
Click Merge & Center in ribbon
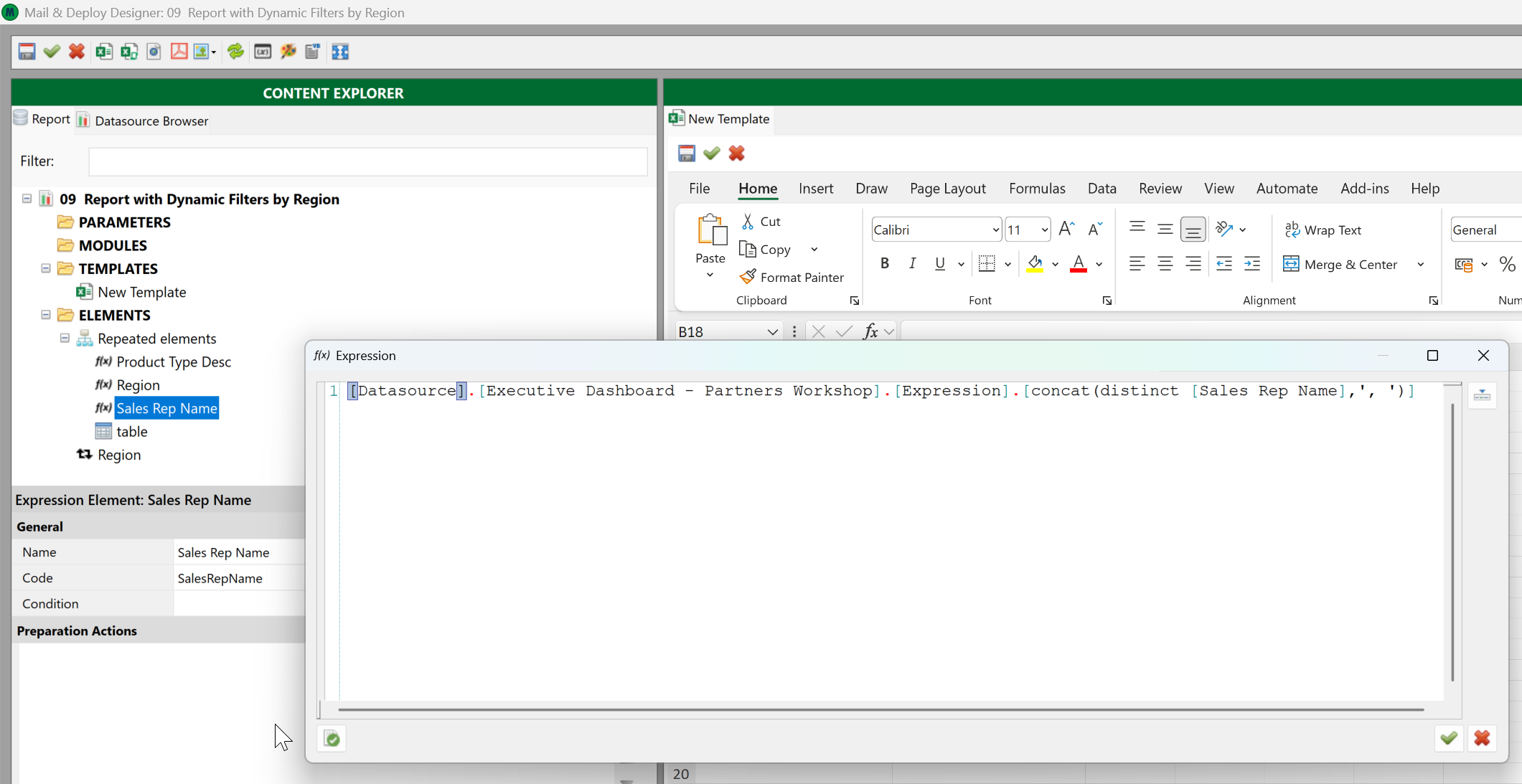(1340, 265)
